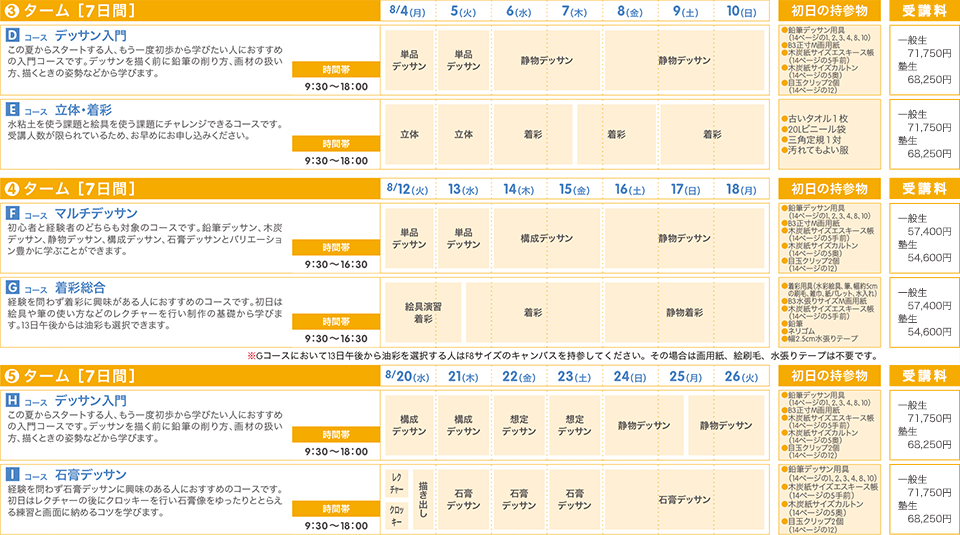Click 古いタオル1枚 item in E course
This screenshot has height=535, width=960.
point(814,119)
